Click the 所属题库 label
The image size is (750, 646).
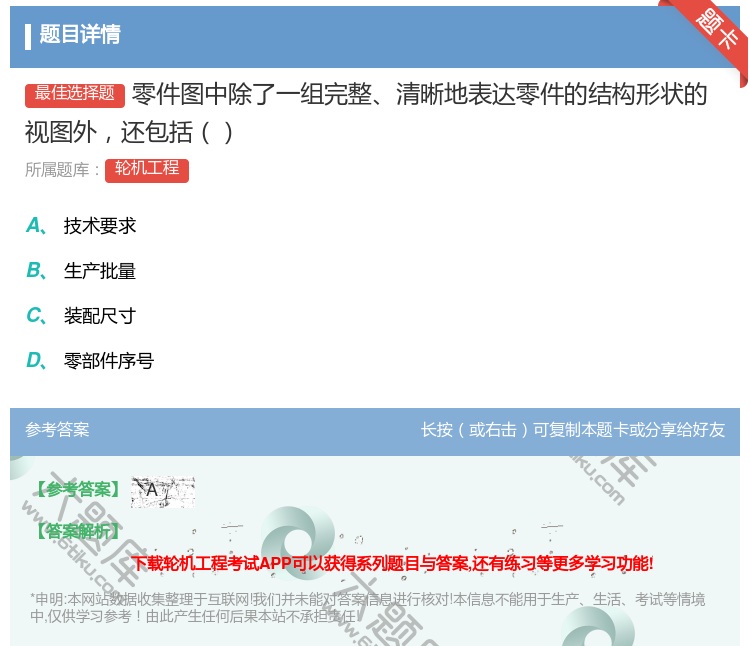pos(62,170)
